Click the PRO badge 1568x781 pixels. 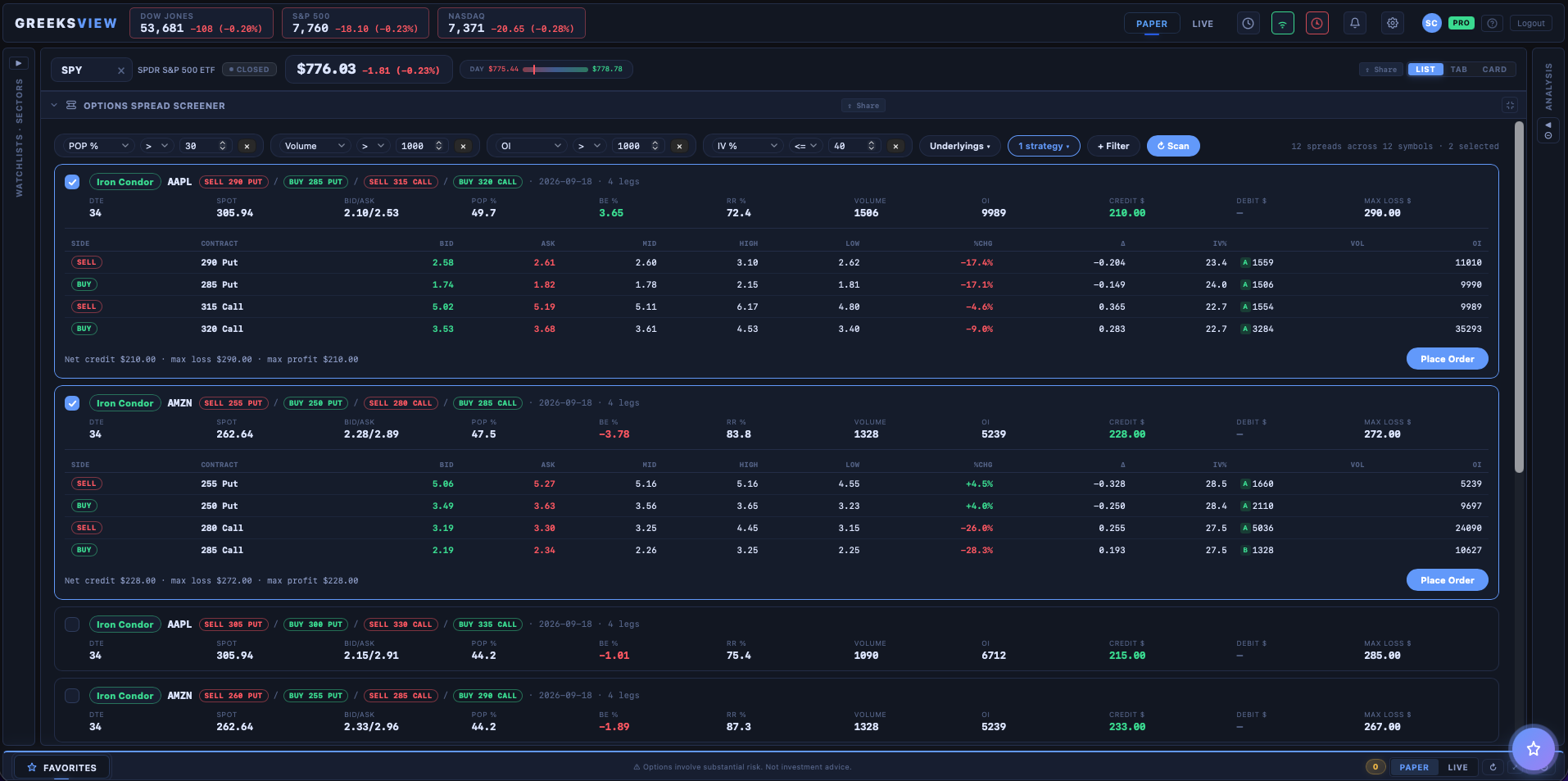[x=1461, y=23]
